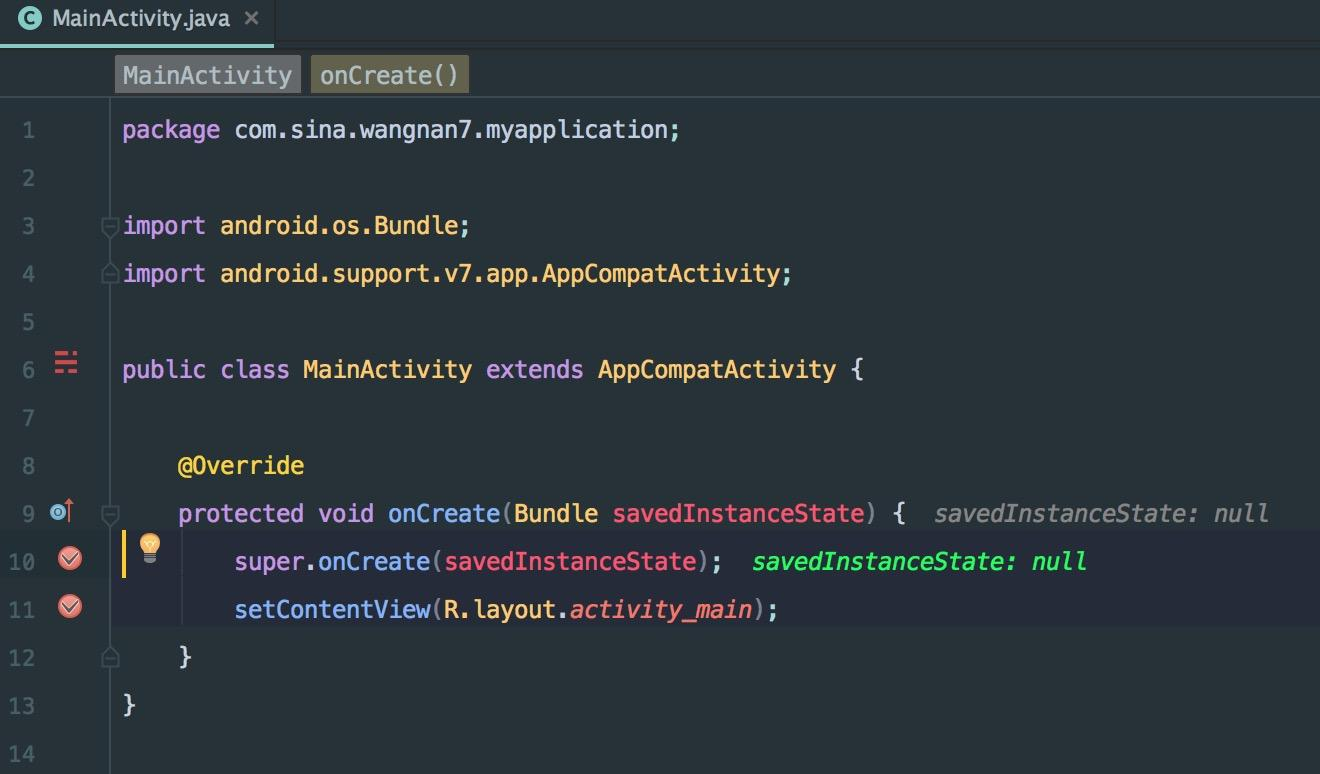Click AppCompatActivity after extends on line 6
This screenshot has width=1320, height=774.
point(717,370)
